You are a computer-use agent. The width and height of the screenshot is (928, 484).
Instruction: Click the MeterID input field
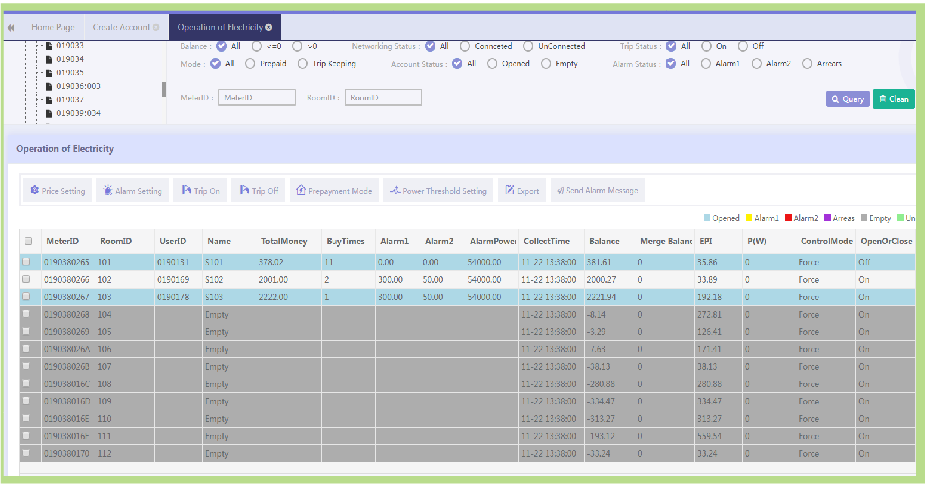257,98
